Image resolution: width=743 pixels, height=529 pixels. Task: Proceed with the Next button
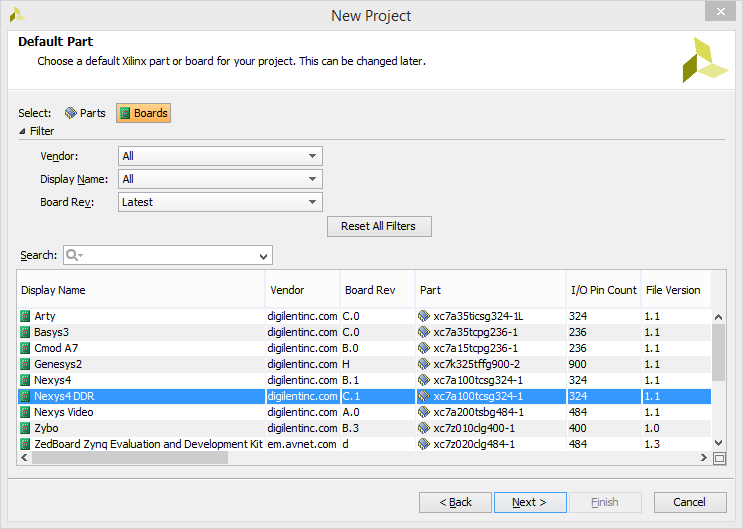tap(530, 502)
